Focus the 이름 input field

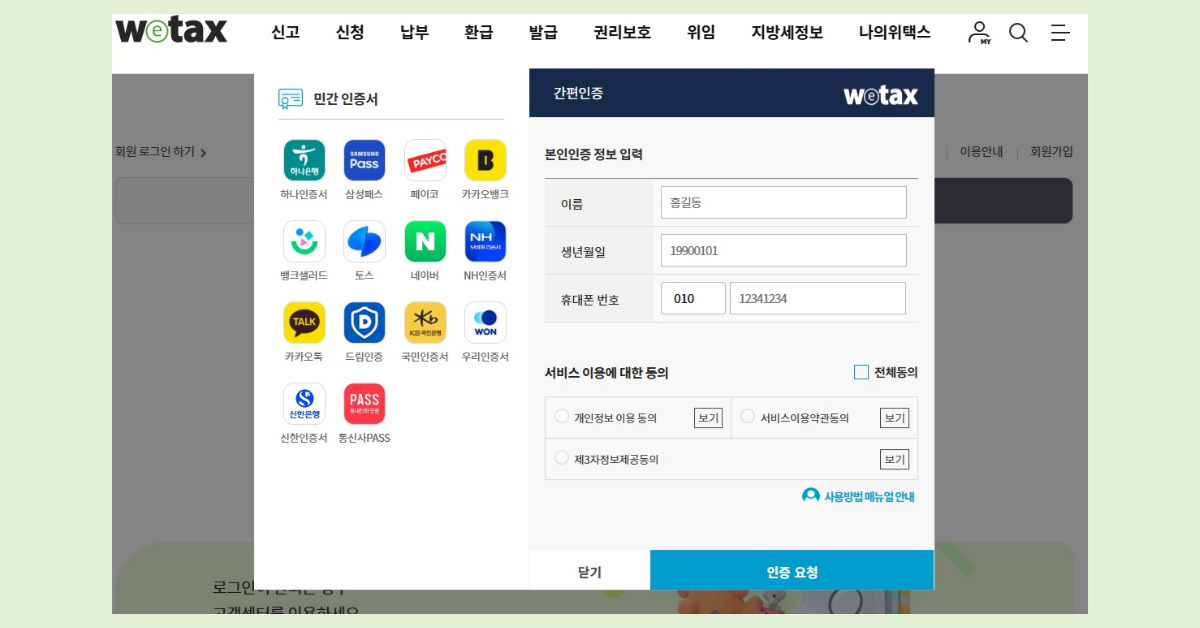[x=784, y=202]
